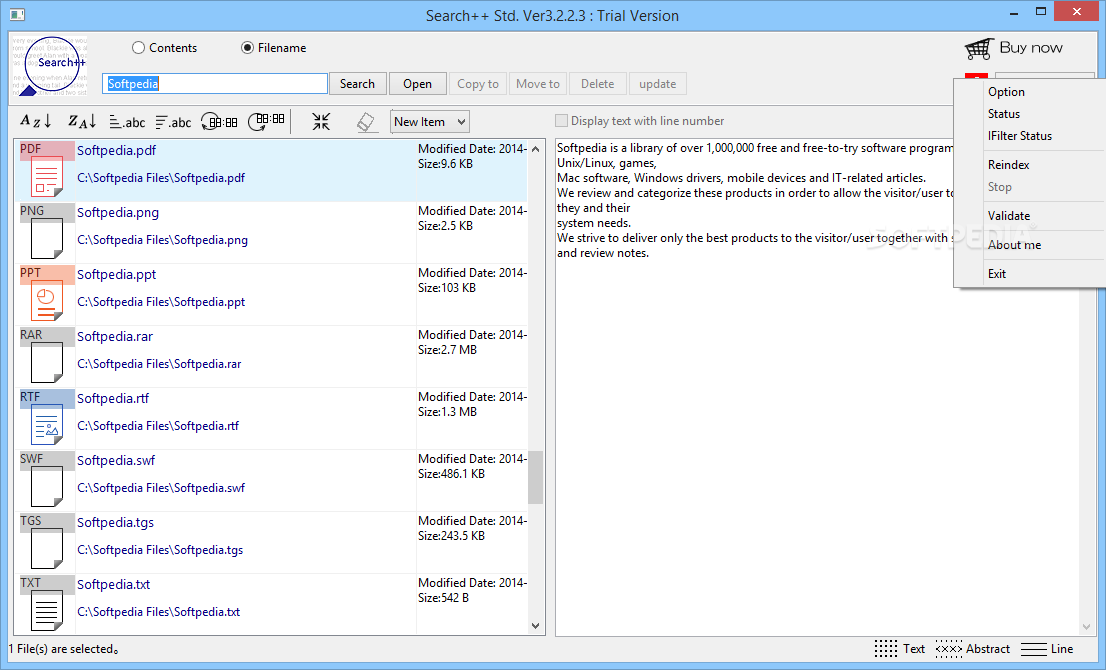Sort by date descending clock icon

point(267,121)
